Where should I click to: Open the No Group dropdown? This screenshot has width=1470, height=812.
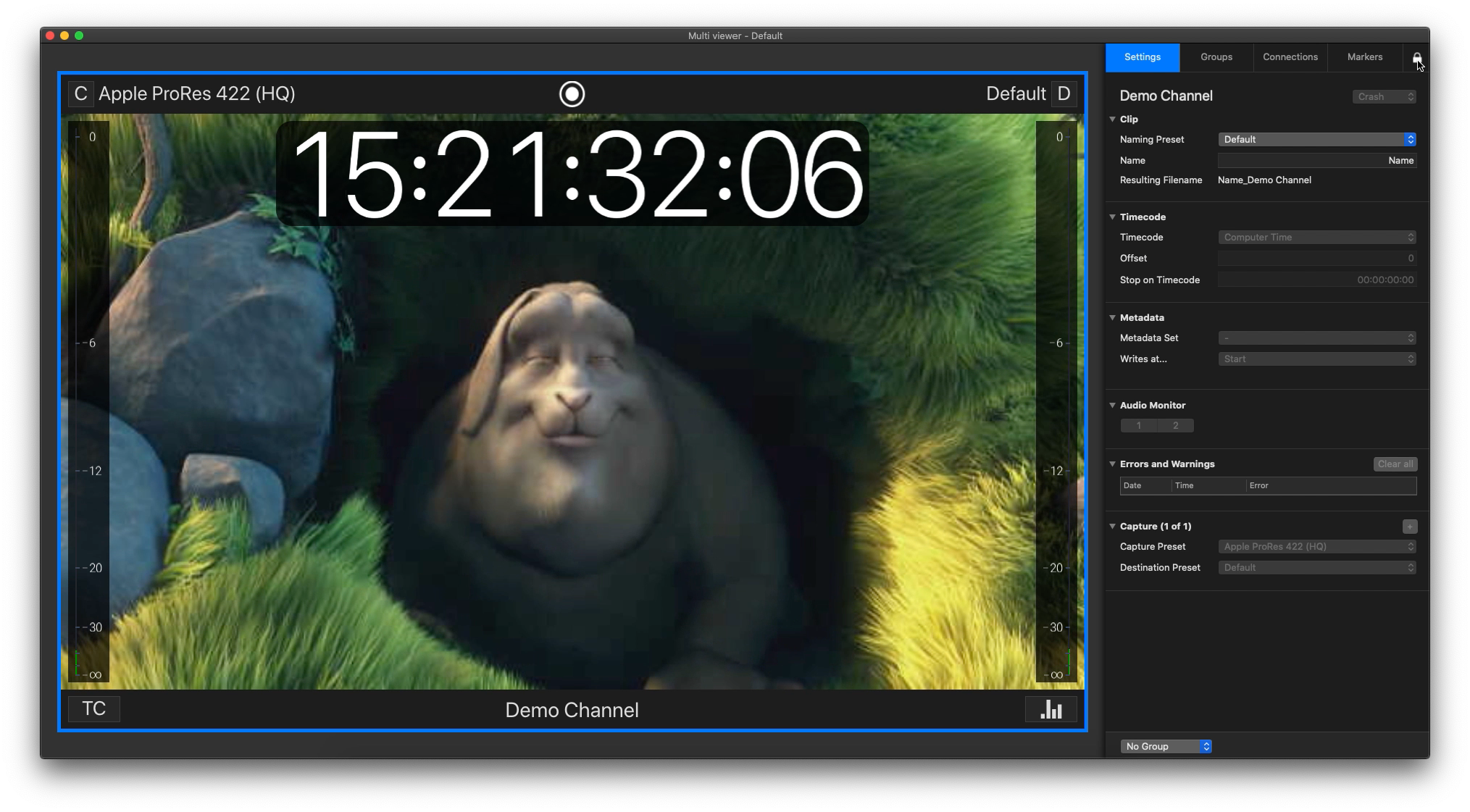(x=1166, y=747)
